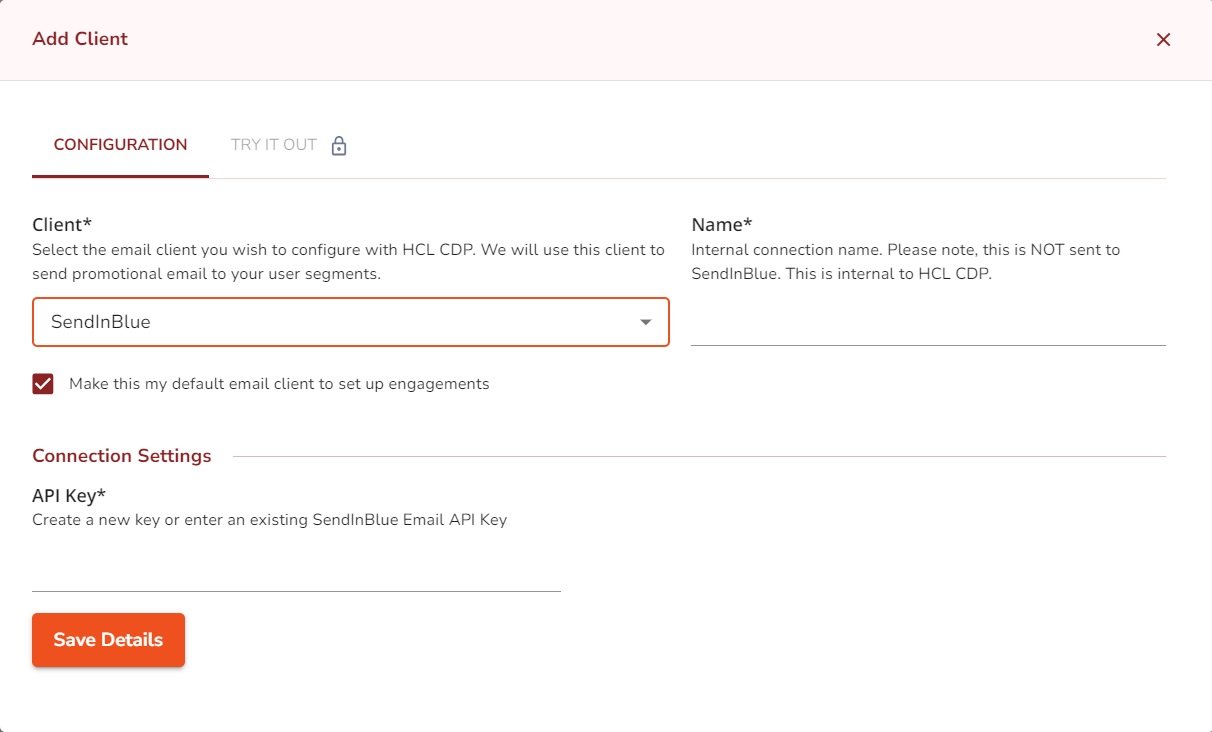Switch to the Configuration tab

click(x=120, y=145)
